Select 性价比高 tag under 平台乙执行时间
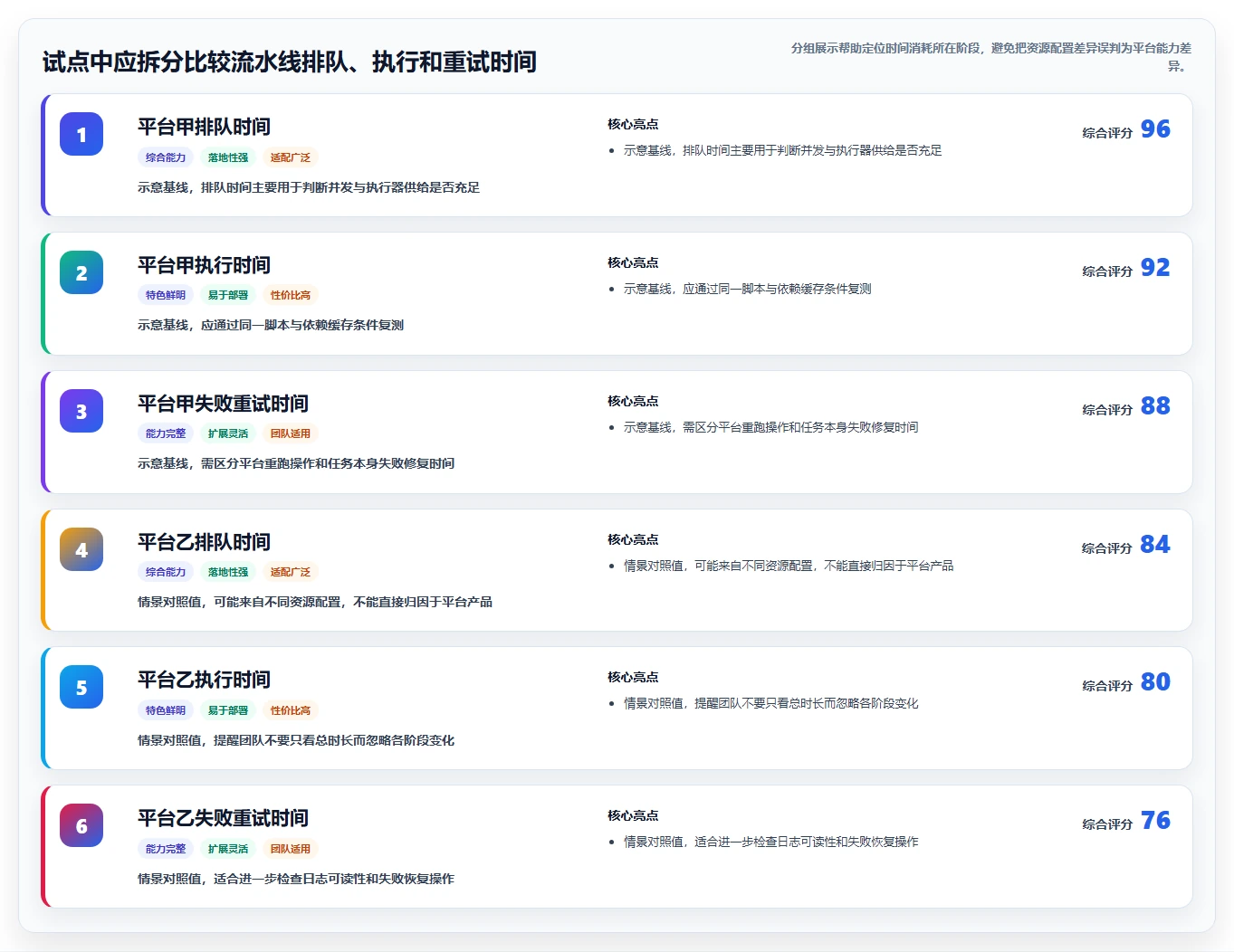This screenshot has height=952, width=1234. pos(291,710)
